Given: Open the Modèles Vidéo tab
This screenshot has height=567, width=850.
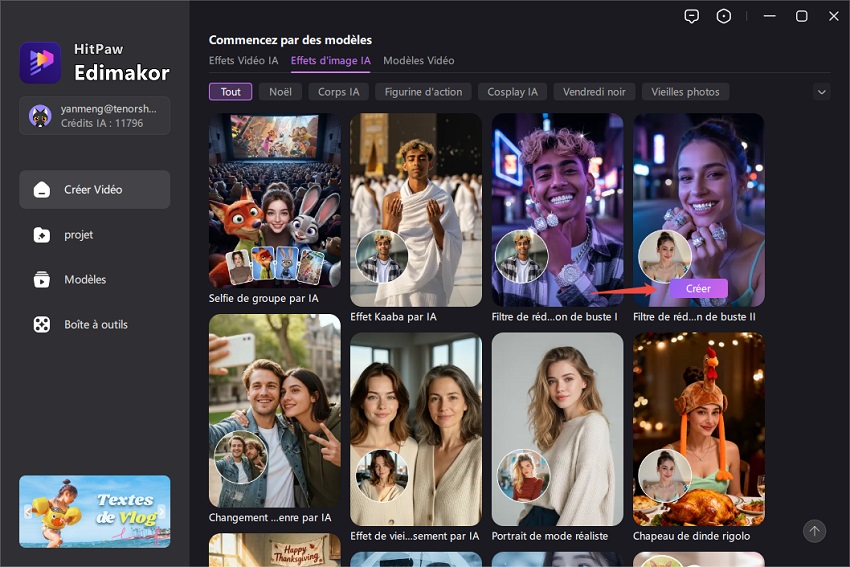Looking at the screenshot, I should point(418,61).
